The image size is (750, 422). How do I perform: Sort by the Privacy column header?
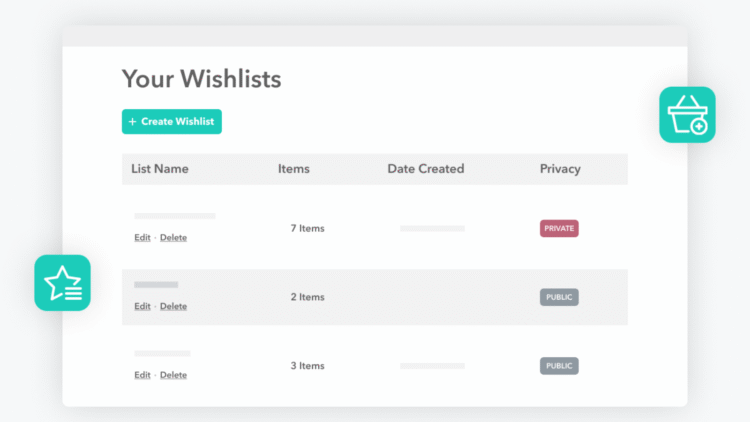pos(560,169)
